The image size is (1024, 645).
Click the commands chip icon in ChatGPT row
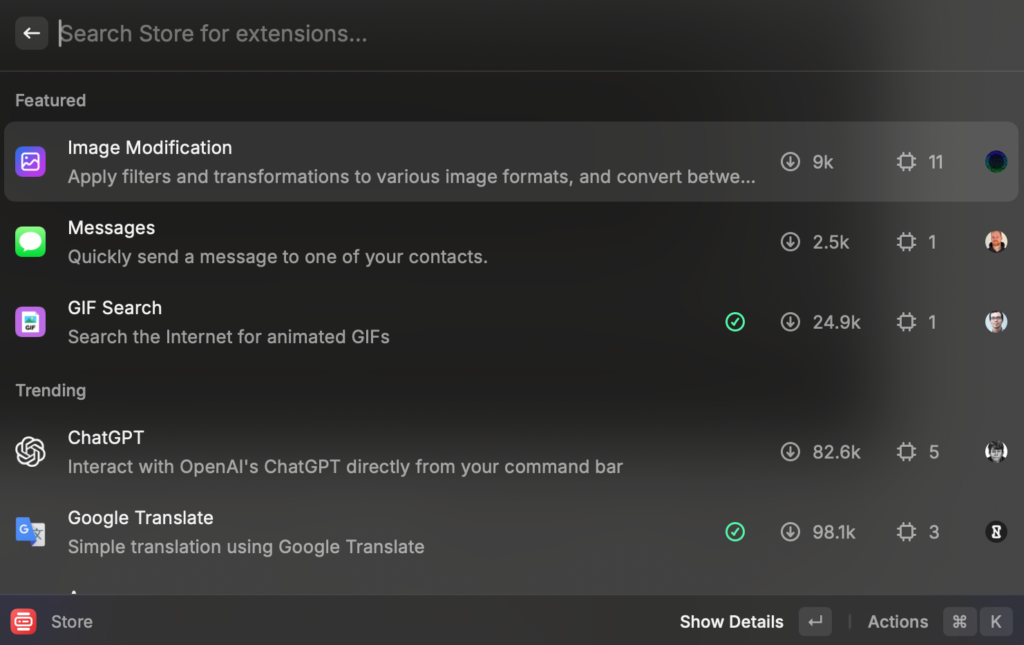coord(906,452)
